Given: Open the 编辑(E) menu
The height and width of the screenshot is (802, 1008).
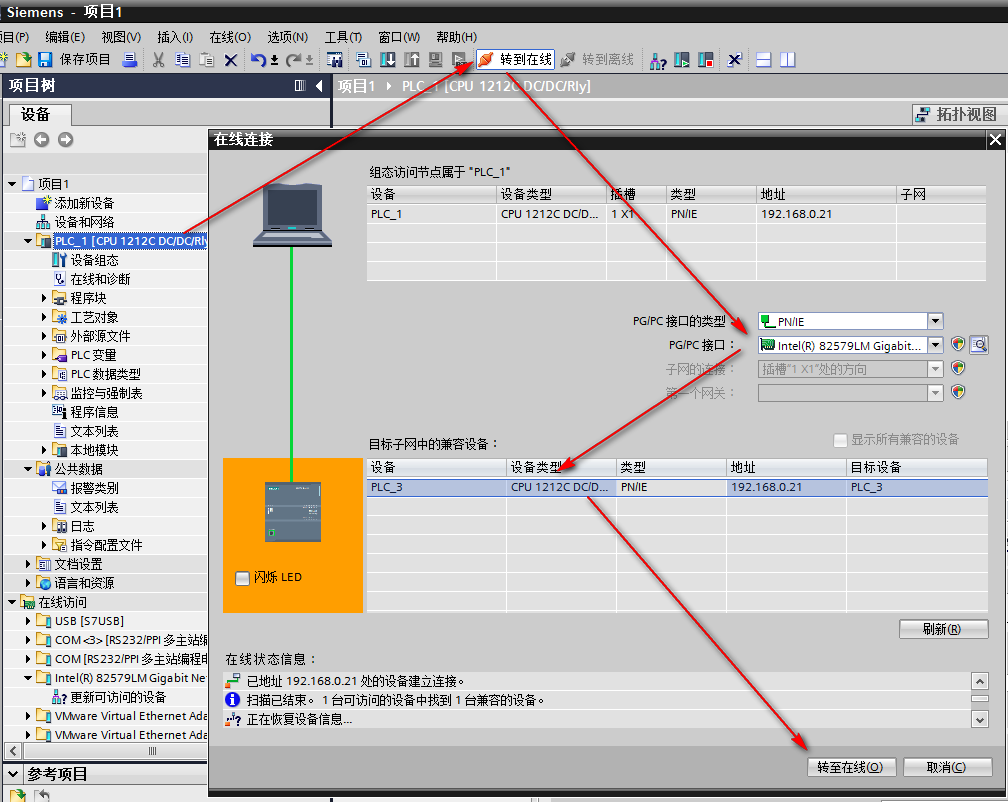Looking at the screenshot, I should 65,37.
